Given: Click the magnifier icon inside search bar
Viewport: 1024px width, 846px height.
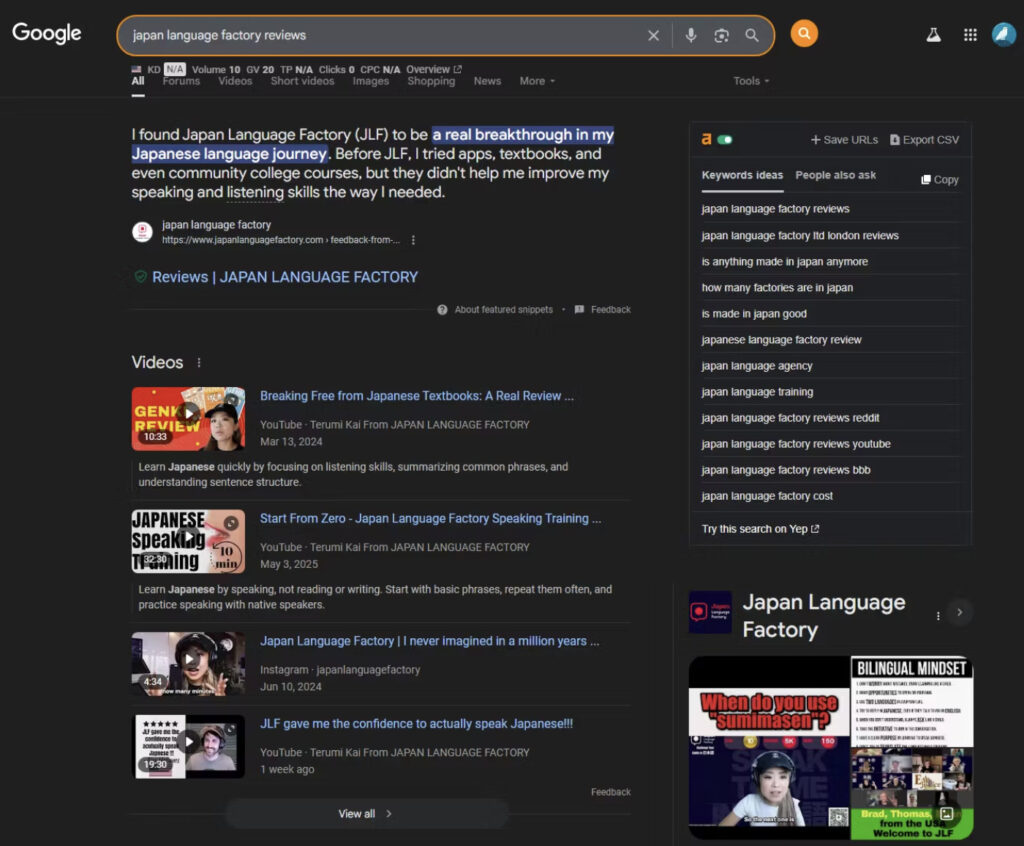Looking at the screenshot, I should pos(752,35).
